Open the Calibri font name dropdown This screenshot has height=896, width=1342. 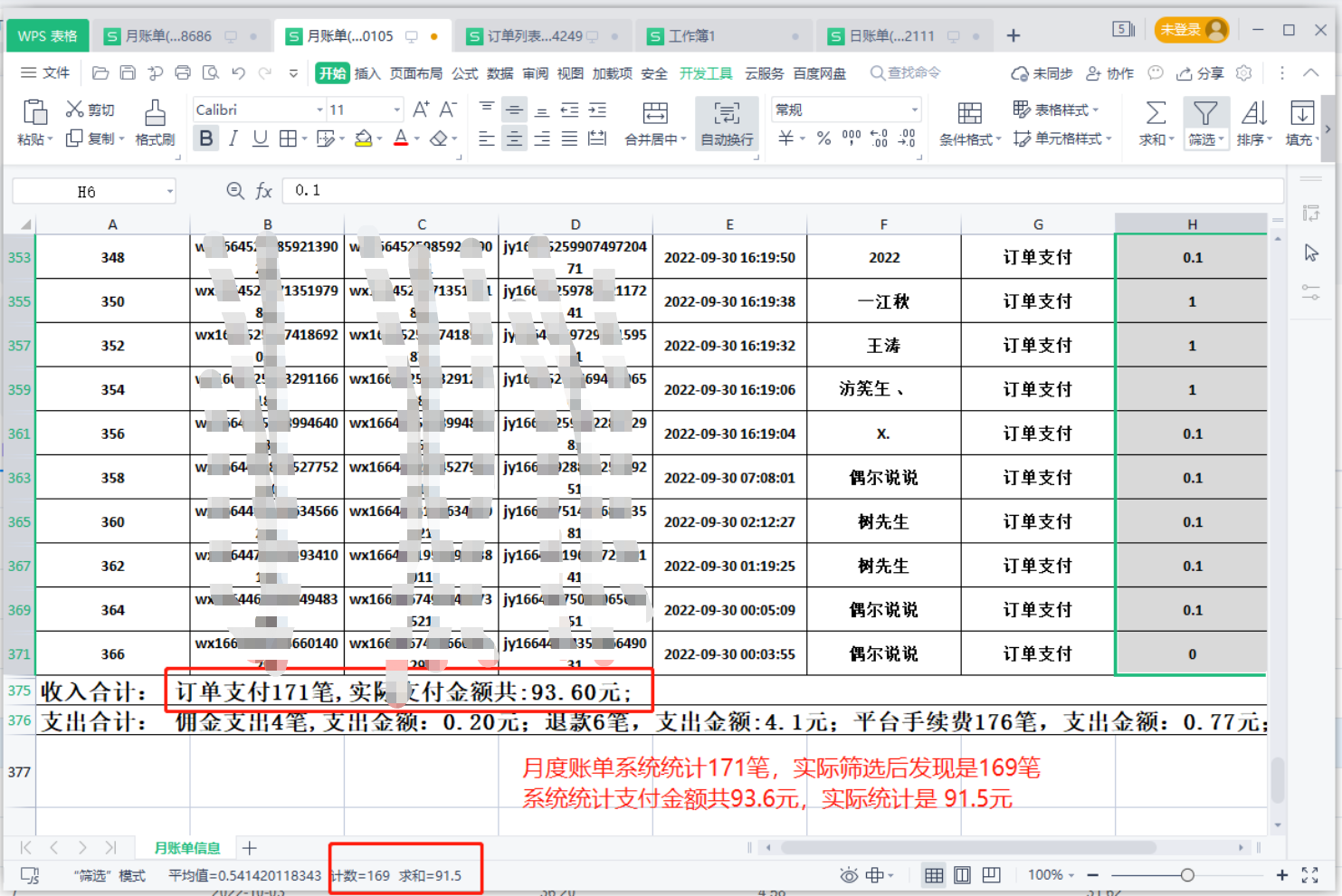[319, 110]
